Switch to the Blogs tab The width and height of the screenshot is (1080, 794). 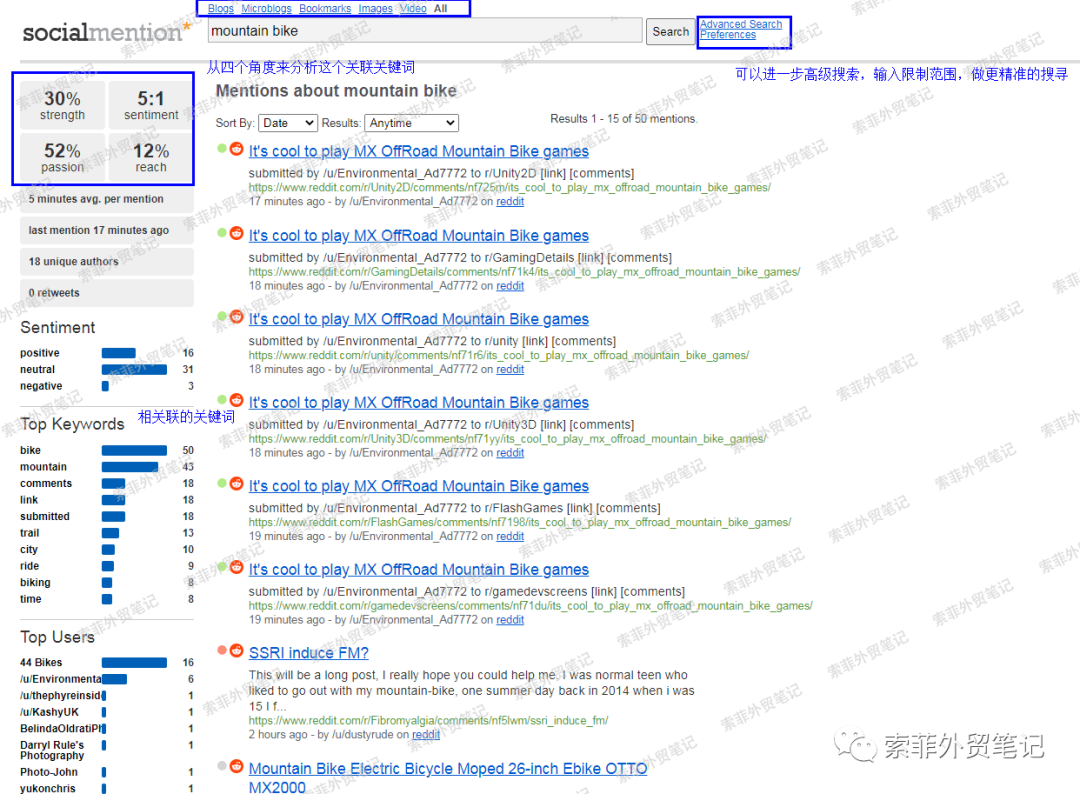pyautogui.click(x=220, y=8)
